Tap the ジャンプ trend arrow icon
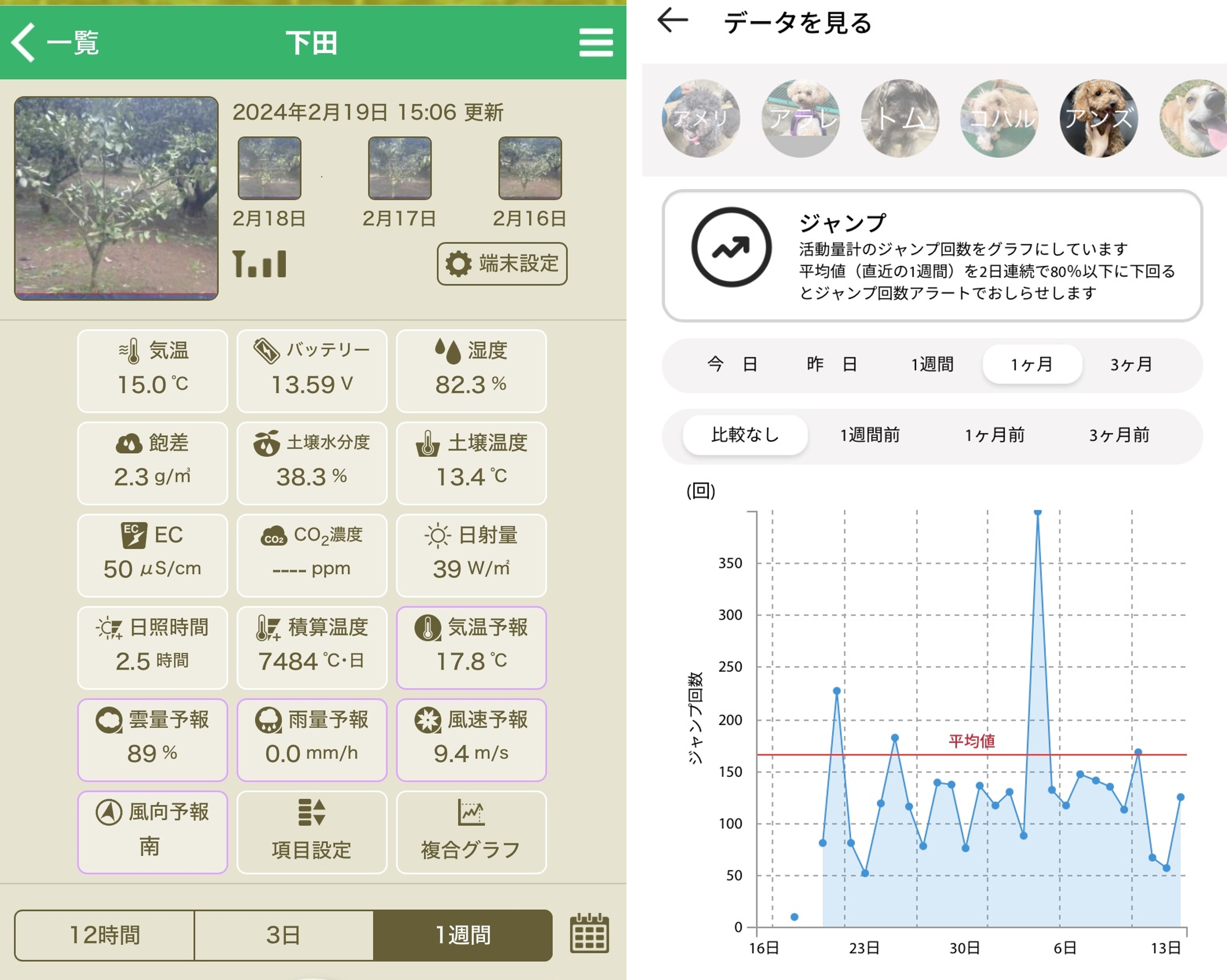The height and width of the screenshot is (980, 1227). (x=731, y=247)
